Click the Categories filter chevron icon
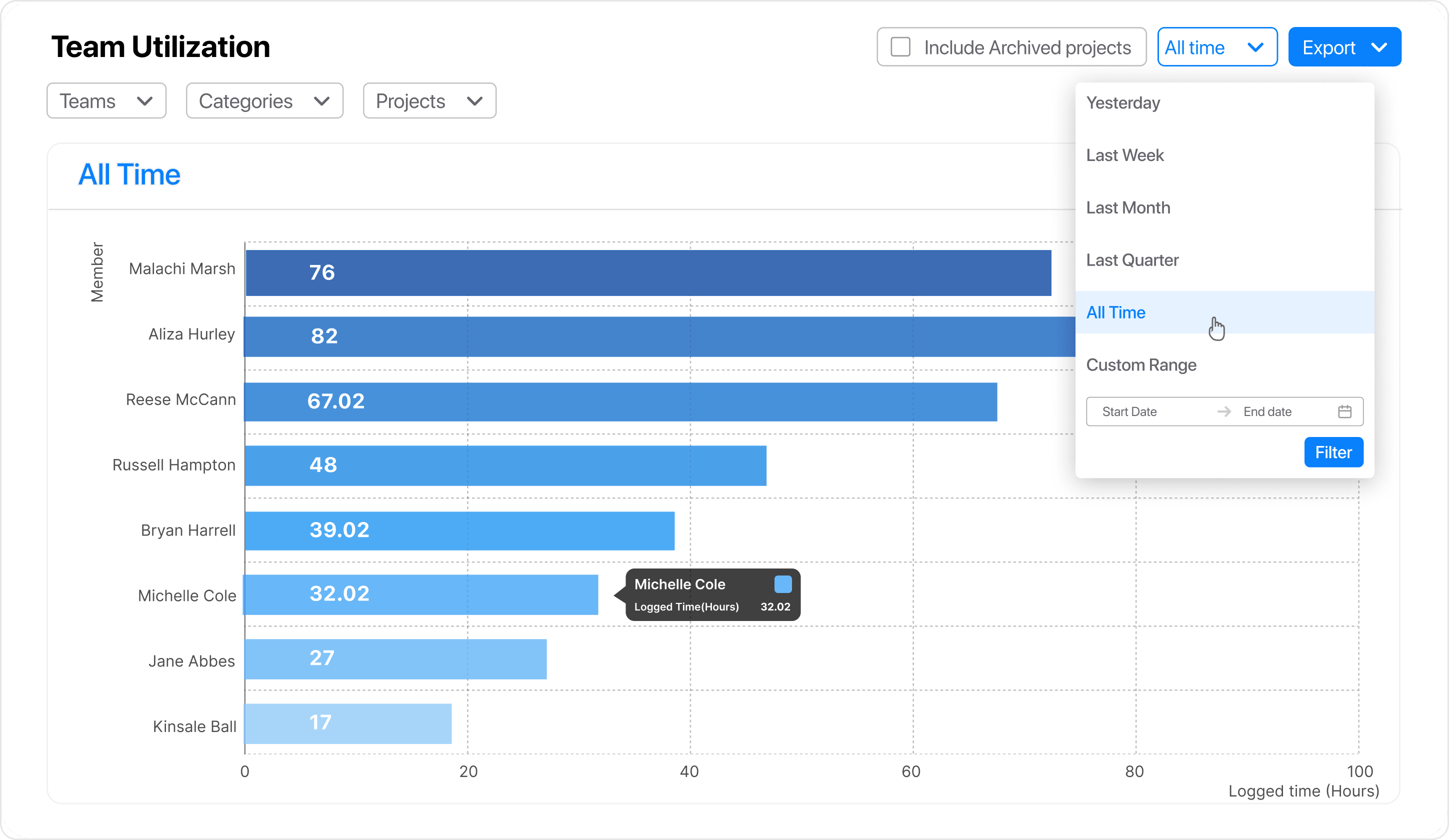 pyautogui.click(x=322, y=101)
